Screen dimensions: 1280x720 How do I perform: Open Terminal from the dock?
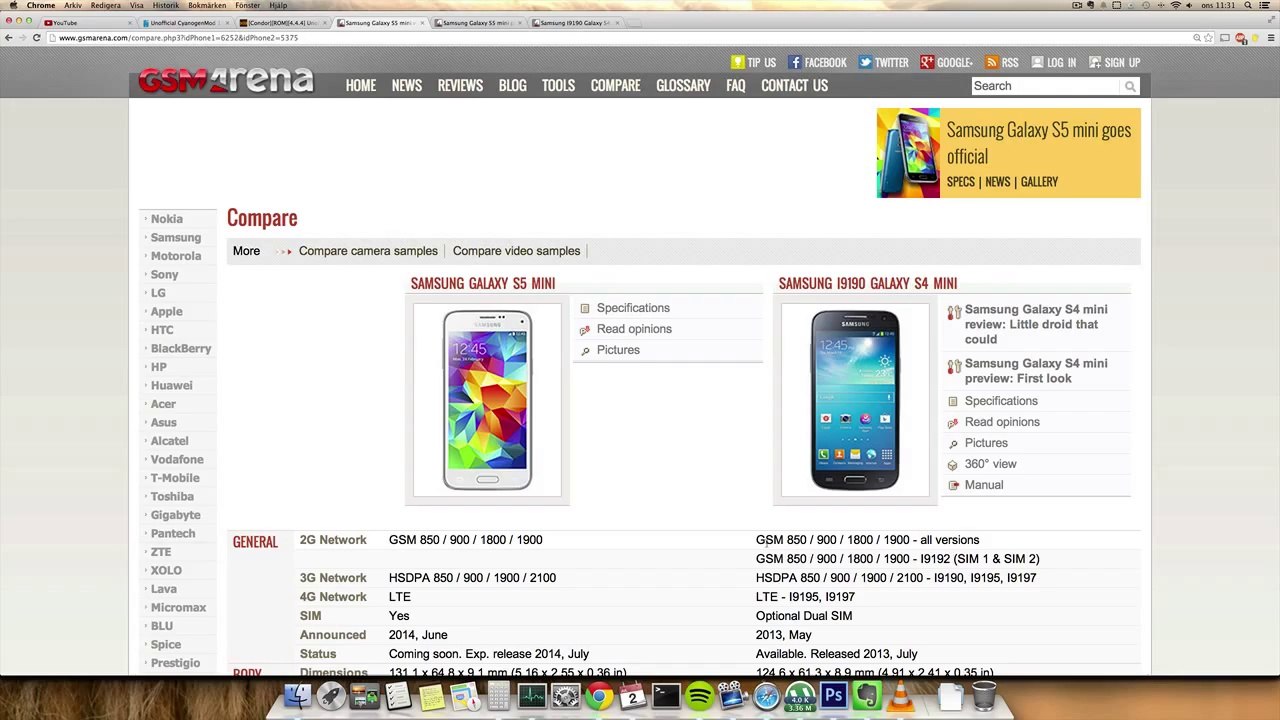[x=666, y=696]
